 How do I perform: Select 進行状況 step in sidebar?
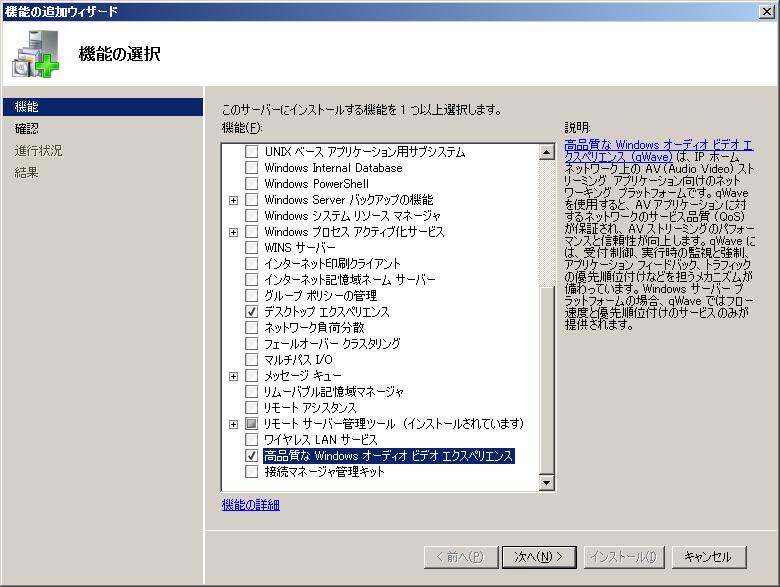(38, 151)
